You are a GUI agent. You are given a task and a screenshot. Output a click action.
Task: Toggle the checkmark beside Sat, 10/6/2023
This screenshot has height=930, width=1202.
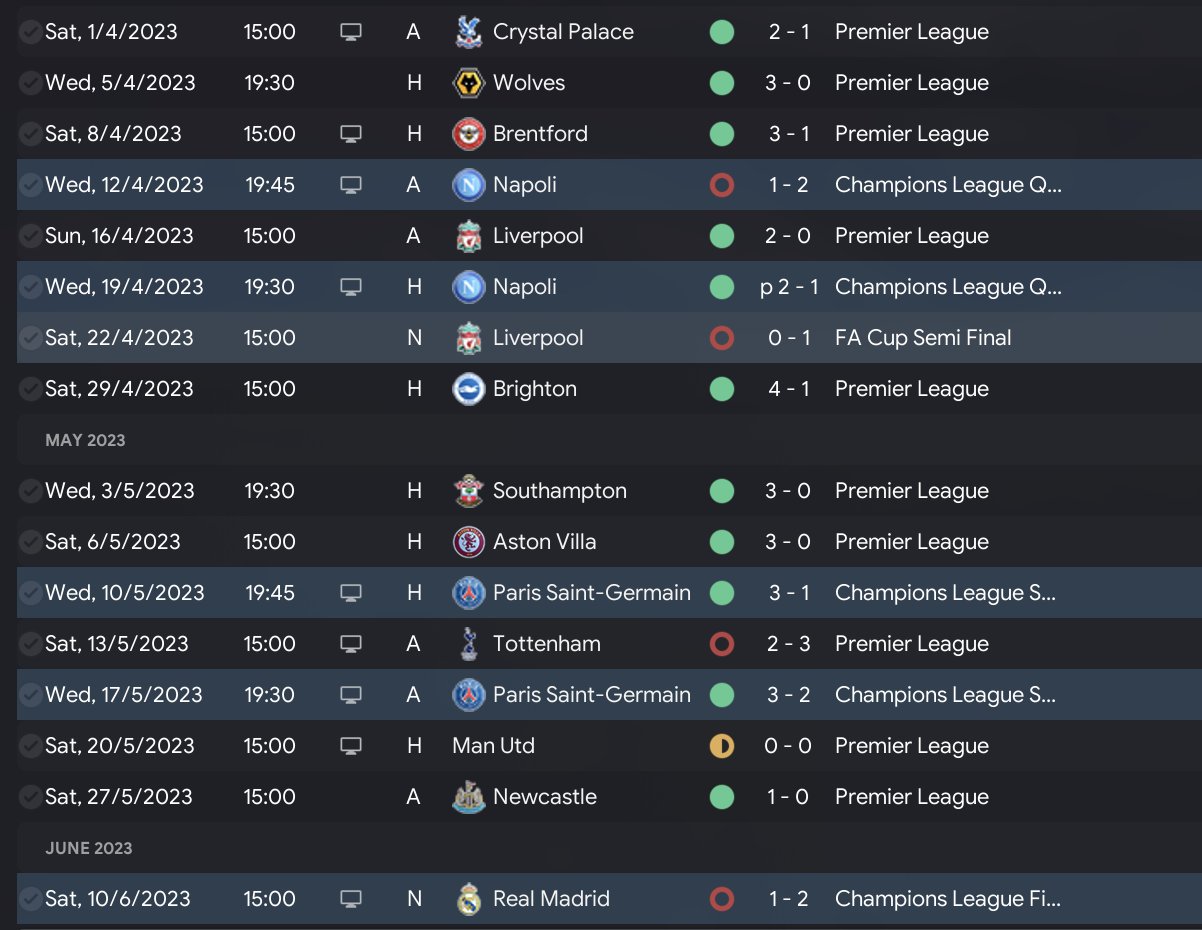click(x=30, y=899)
